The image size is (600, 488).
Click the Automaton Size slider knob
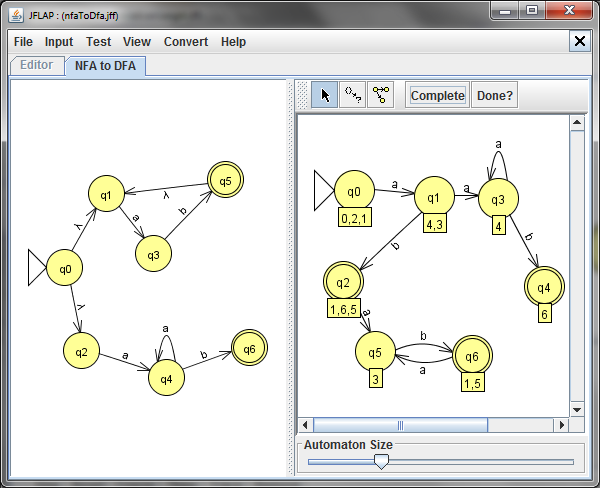380,461
